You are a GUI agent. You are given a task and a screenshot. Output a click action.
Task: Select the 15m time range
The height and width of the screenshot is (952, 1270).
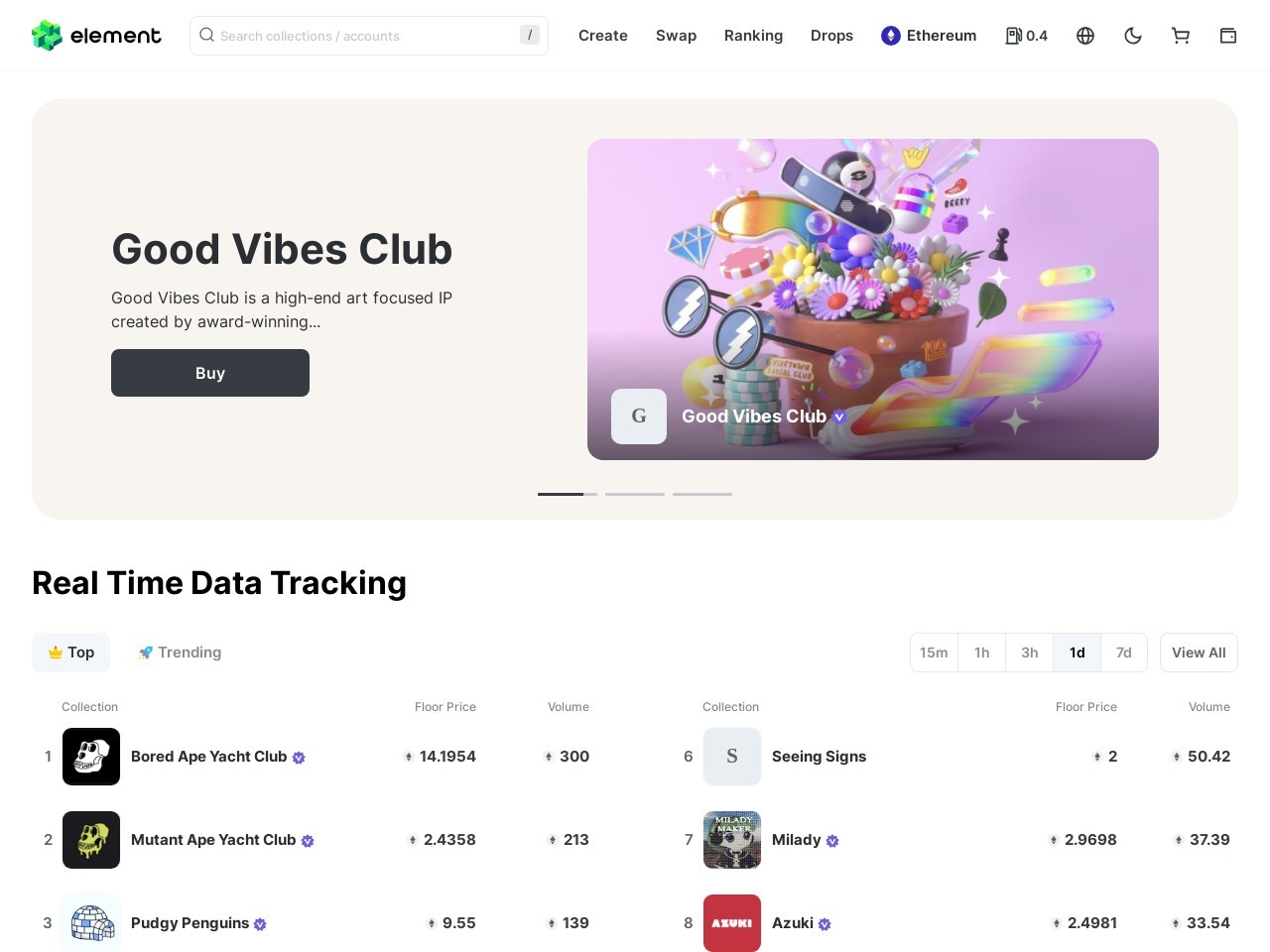point(934,653)
